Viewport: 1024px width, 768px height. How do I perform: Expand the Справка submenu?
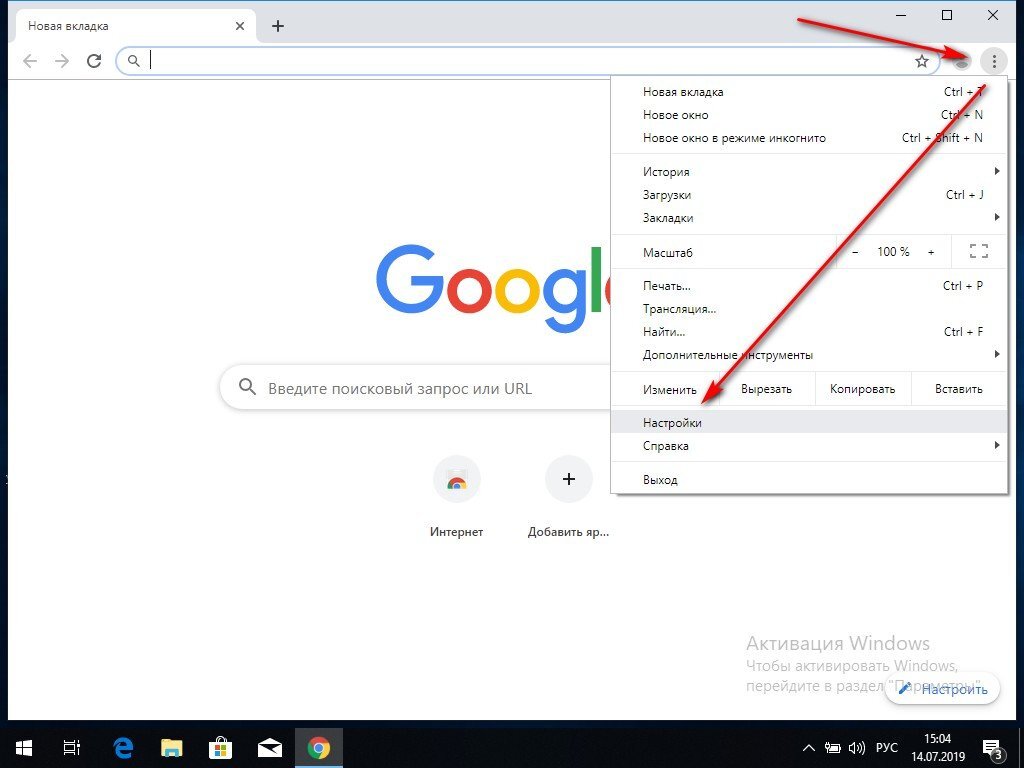click(x=809, y=445)
